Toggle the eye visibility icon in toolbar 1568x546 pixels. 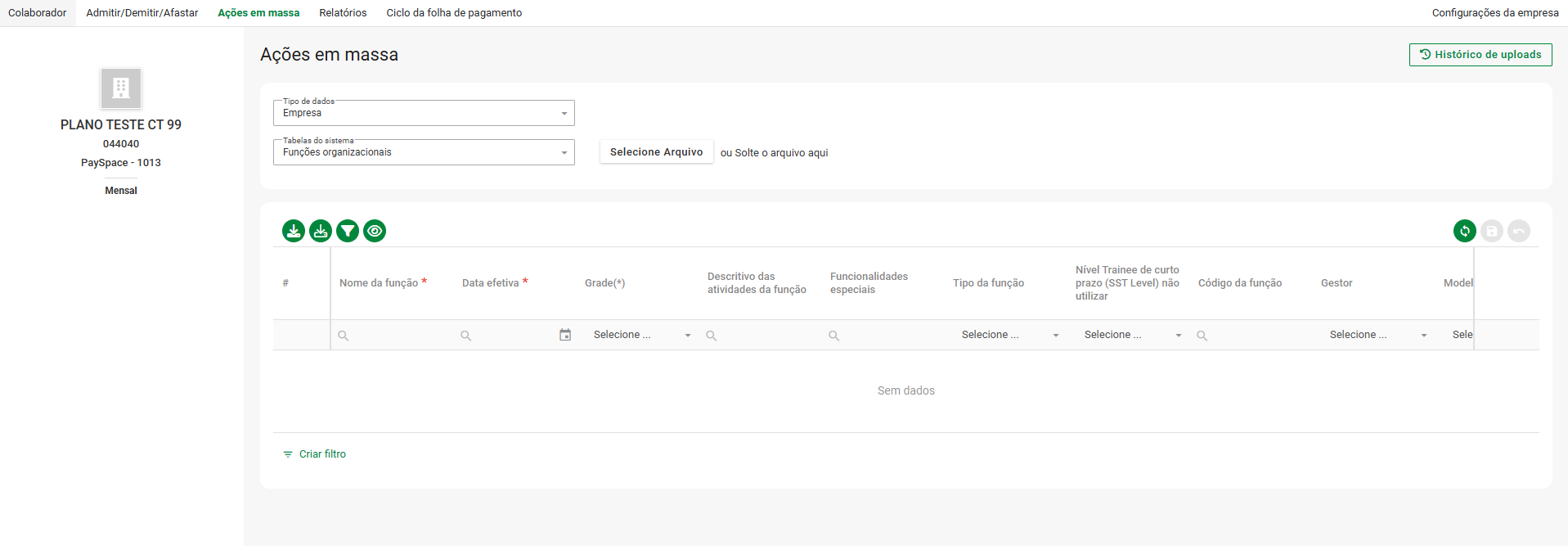pyautogui.click(x=375, y=231)
